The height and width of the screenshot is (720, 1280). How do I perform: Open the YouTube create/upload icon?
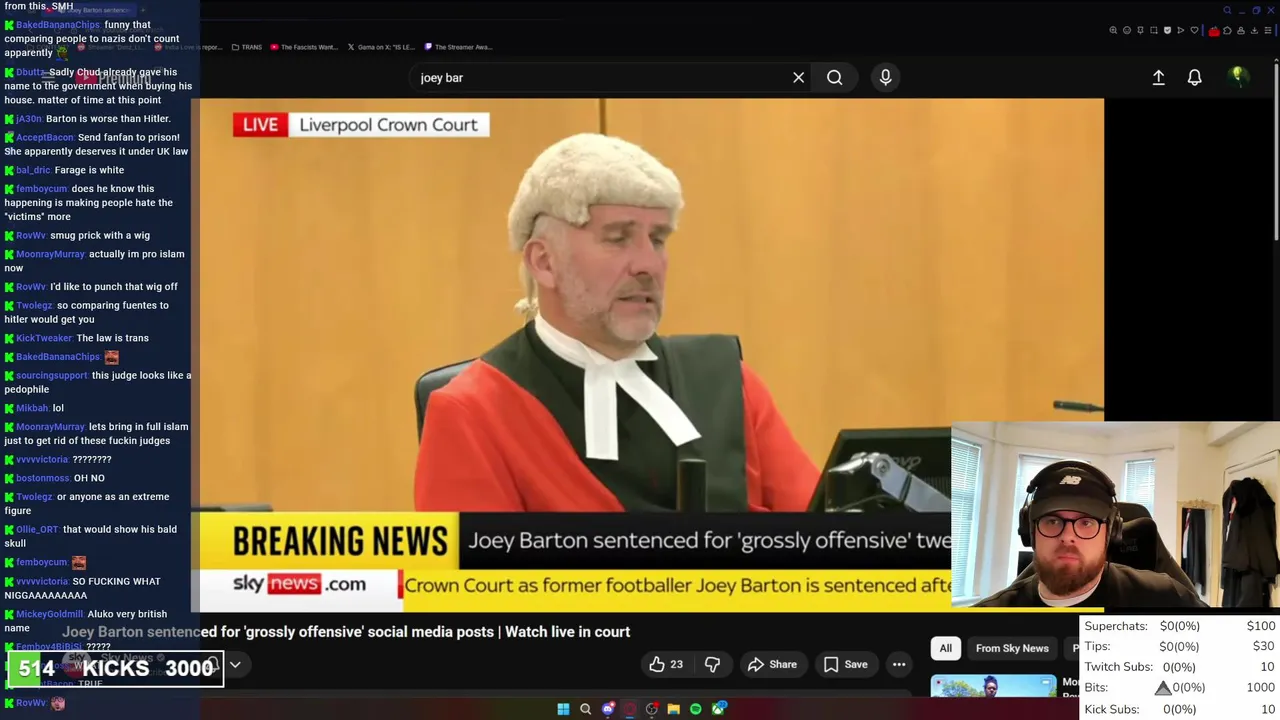[x=1158, y=77]
